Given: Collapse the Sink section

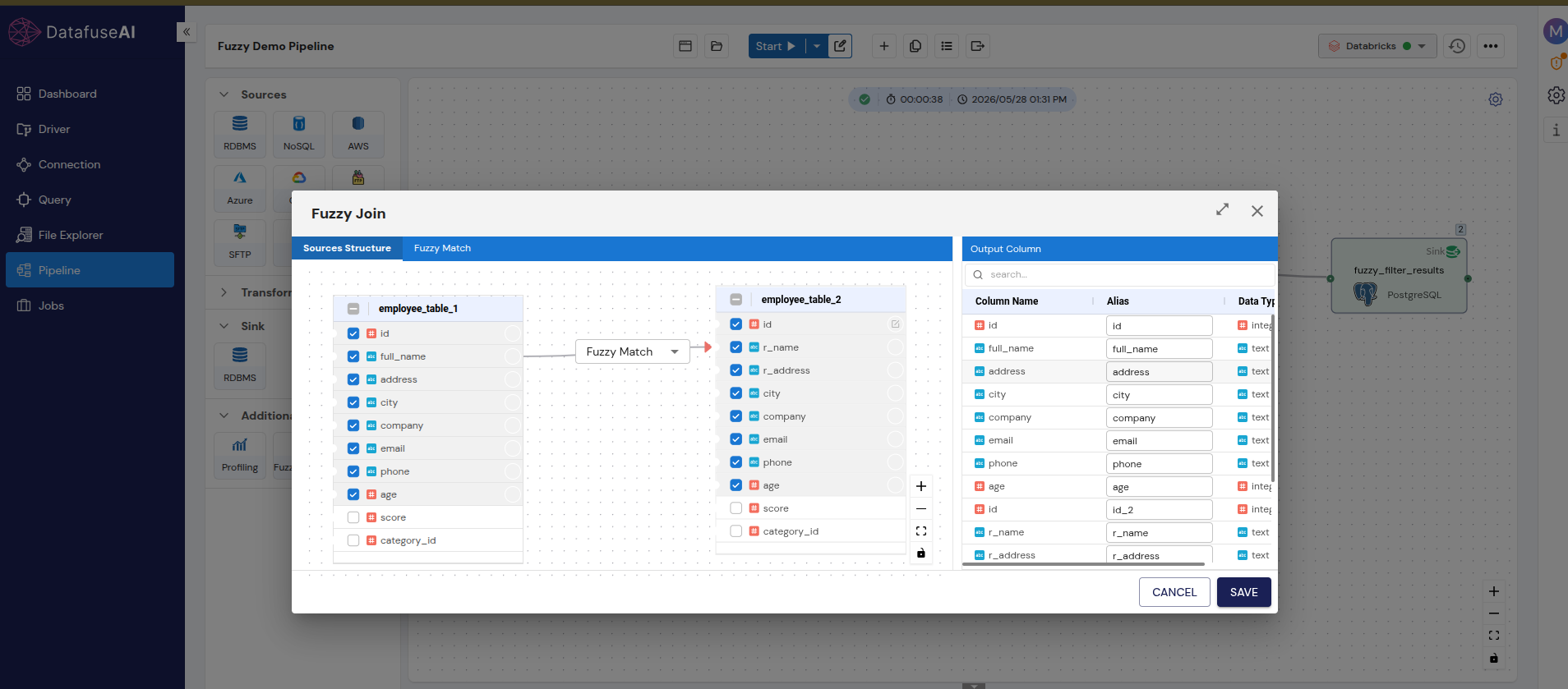Looking at the screenshot, I should [x=224, y=326].
